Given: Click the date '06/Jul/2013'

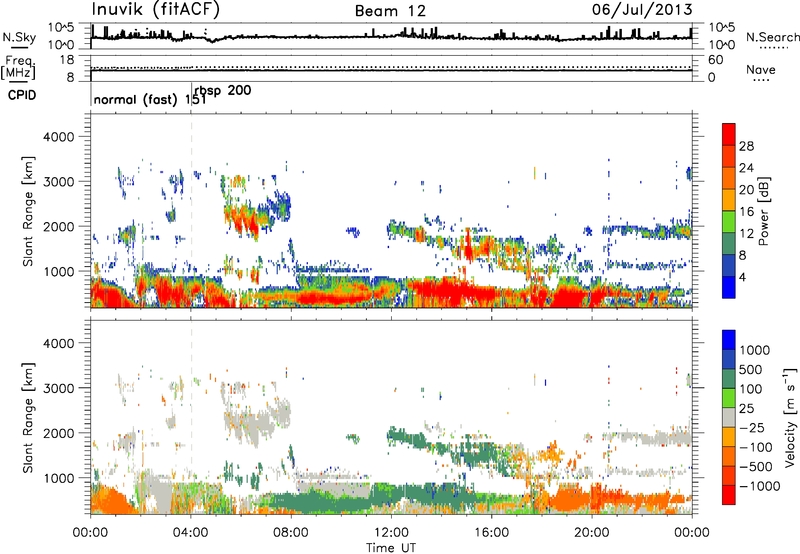Looking at the screenshot, I should tap(642, 9).
